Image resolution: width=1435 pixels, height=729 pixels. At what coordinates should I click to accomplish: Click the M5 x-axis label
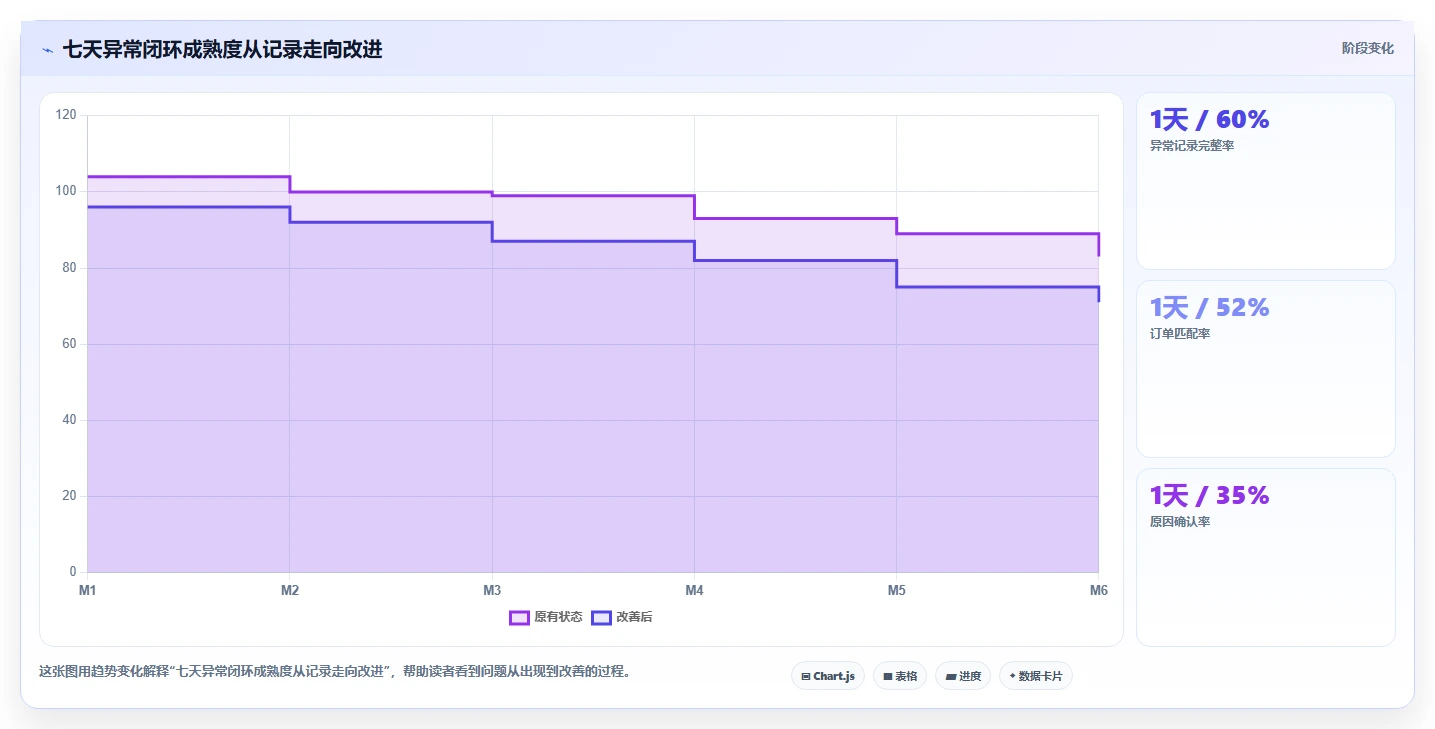(896, 591)
